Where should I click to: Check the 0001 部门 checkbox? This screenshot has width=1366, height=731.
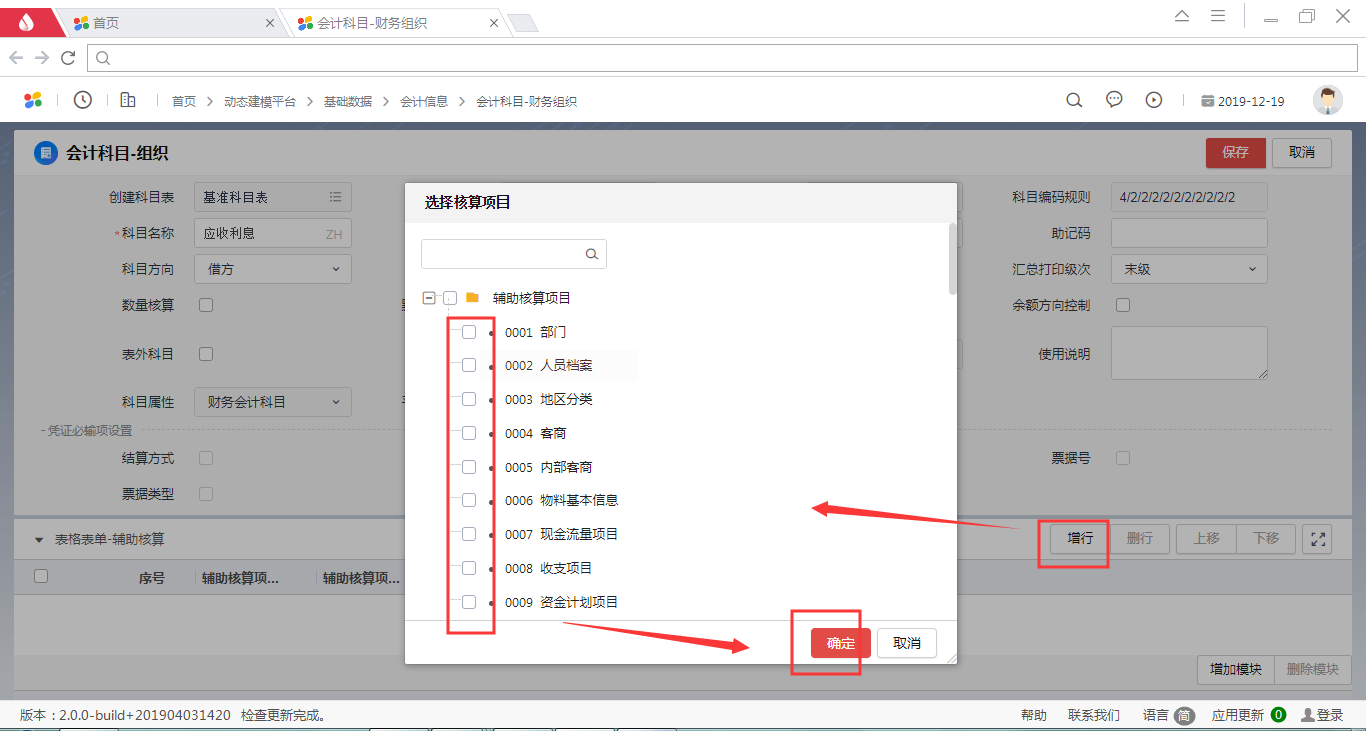coord(469,332)
